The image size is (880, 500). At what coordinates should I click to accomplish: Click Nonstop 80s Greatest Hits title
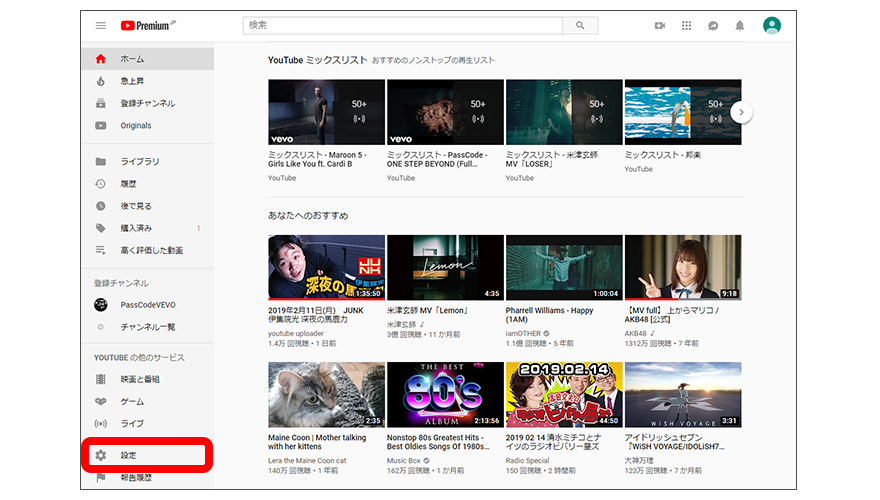pos(438,442)
